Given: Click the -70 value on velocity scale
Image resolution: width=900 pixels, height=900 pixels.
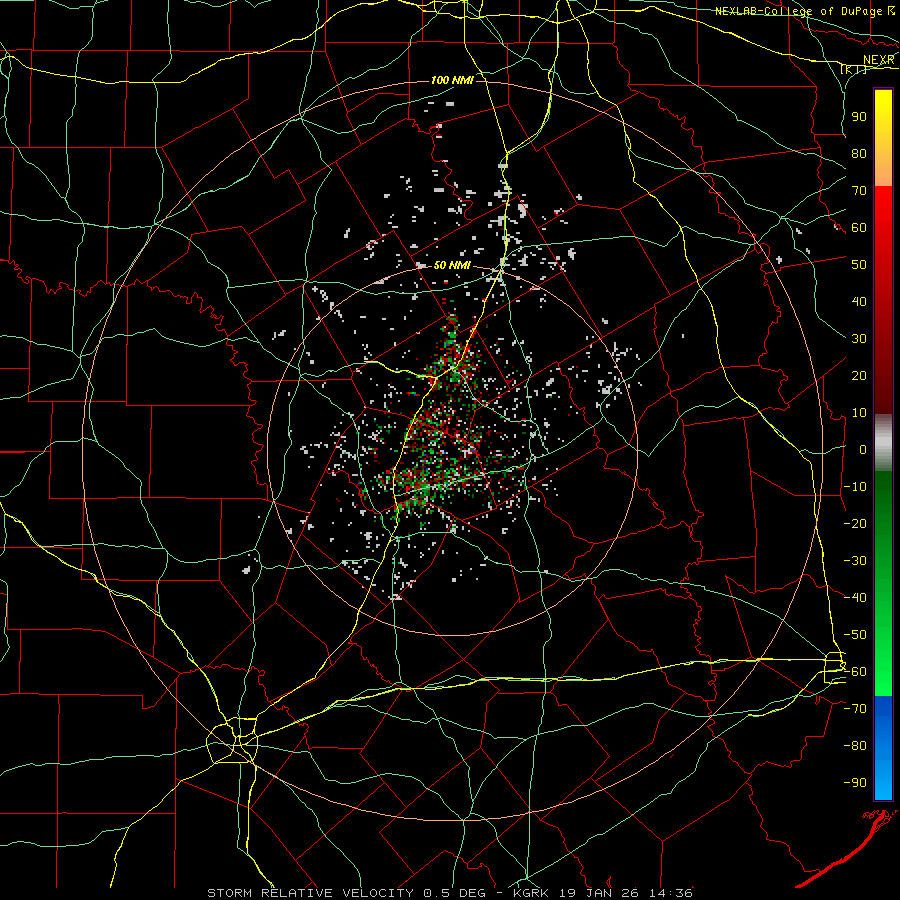Looking at the screenshot, I should pyautogui.click(x=855, y=709).
